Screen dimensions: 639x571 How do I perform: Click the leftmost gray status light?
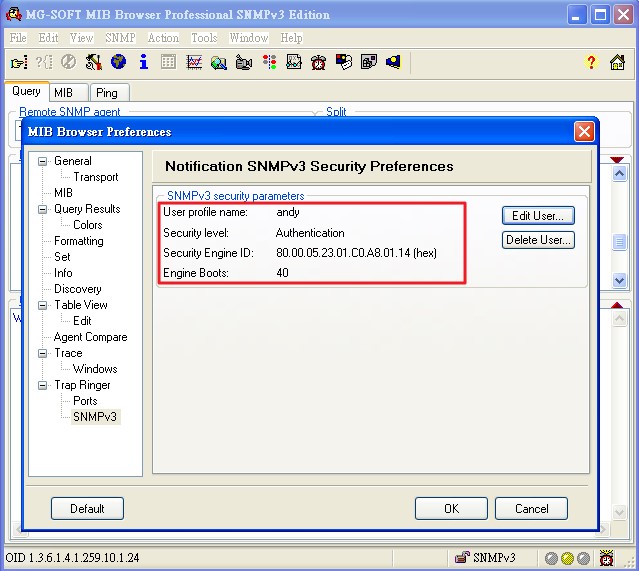pos(551,558)
